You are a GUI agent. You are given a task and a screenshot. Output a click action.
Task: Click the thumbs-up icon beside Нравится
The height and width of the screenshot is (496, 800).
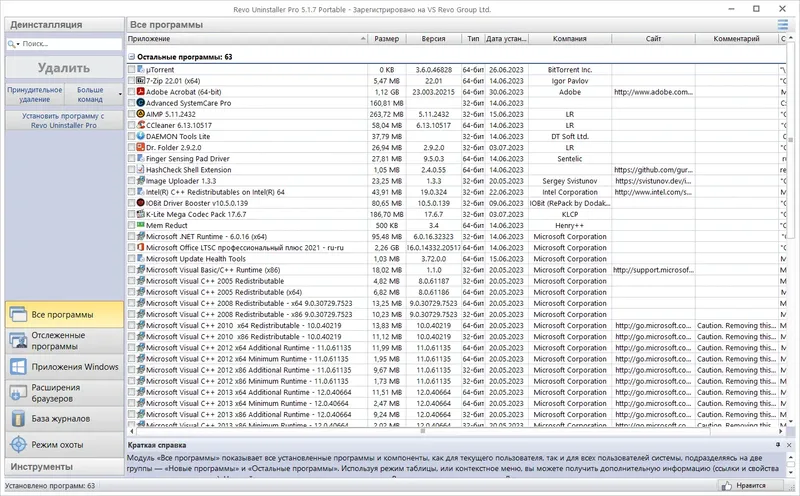[x=727, y=486]
